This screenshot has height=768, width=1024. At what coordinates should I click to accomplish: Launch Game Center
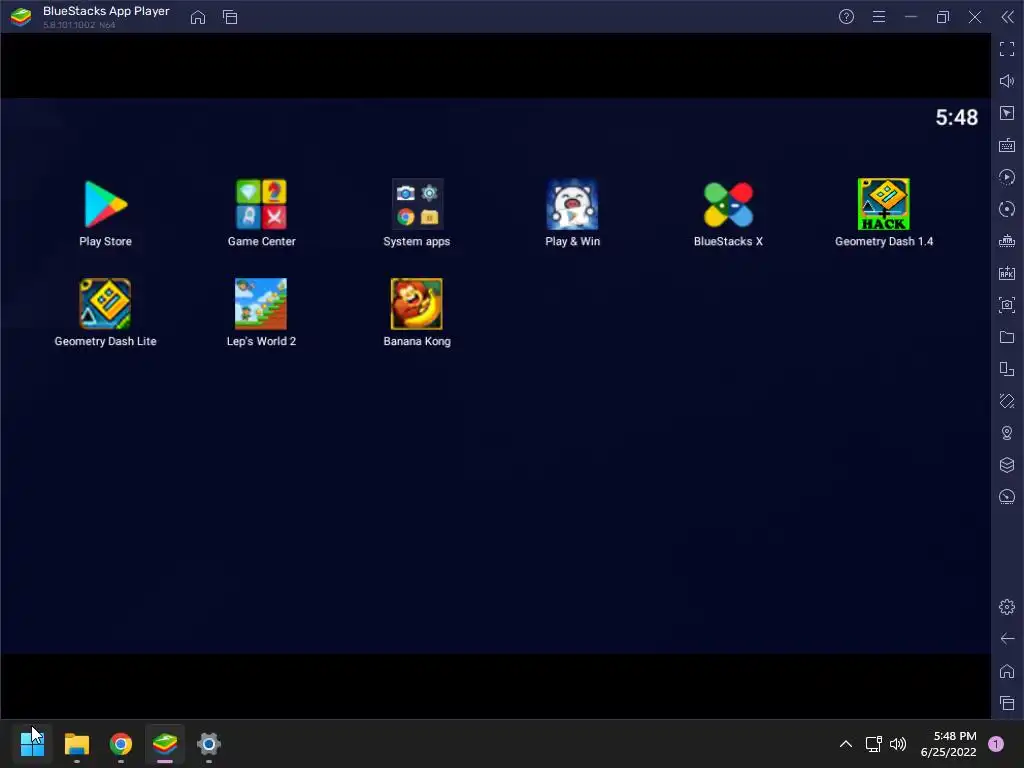261,205
